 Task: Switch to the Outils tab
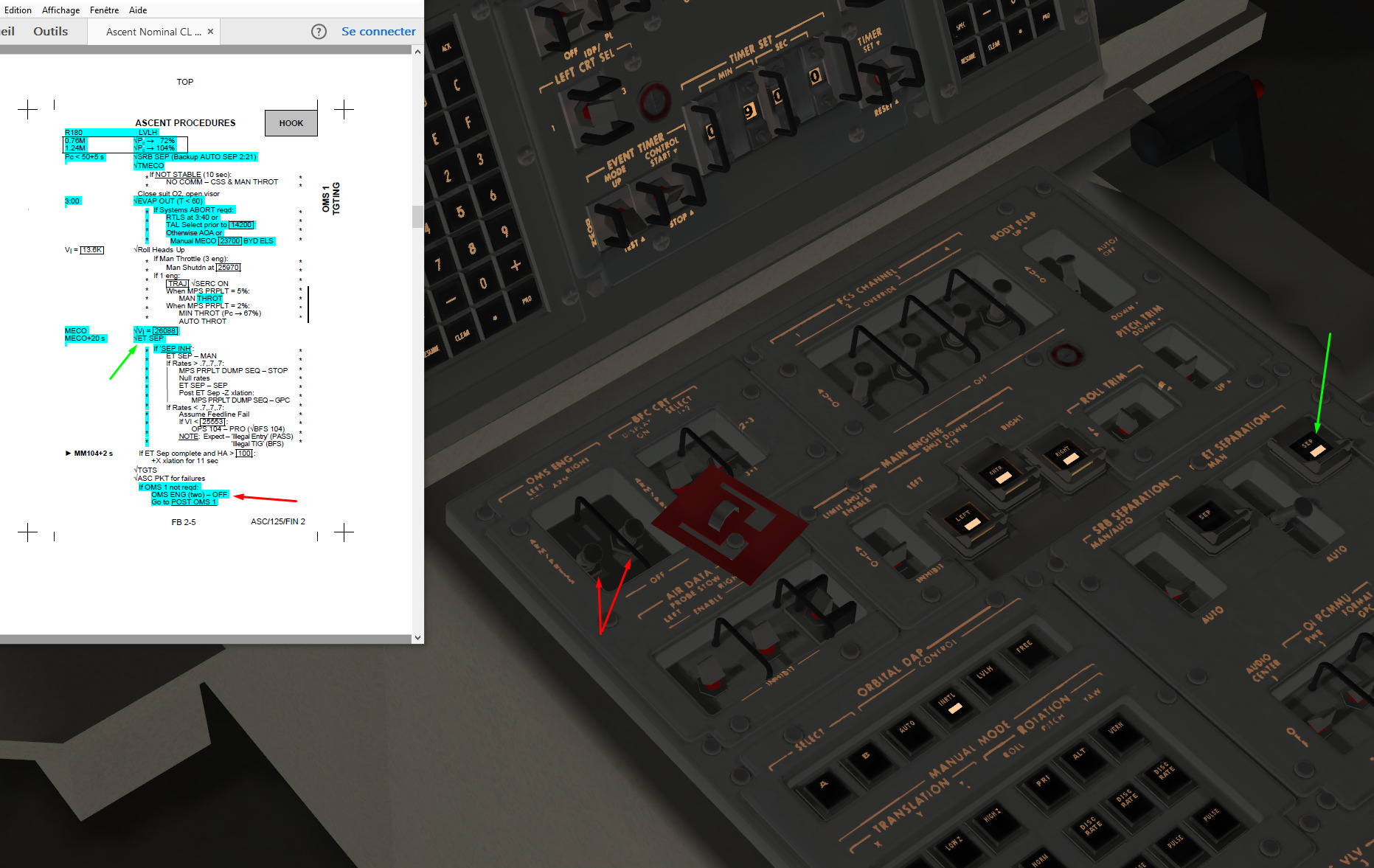(50, 31)
